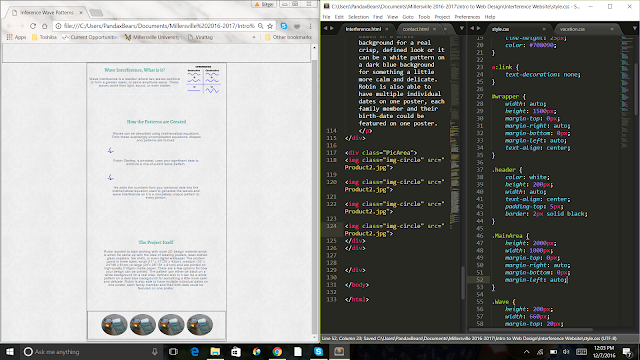Click the last circular product image
The height and width of the screenshot is (360, 640).
click(x=200, y=325)
